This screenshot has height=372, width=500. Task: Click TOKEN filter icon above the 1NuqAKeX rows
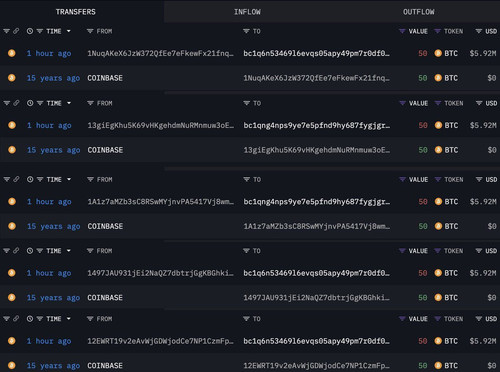pos(438,31)
